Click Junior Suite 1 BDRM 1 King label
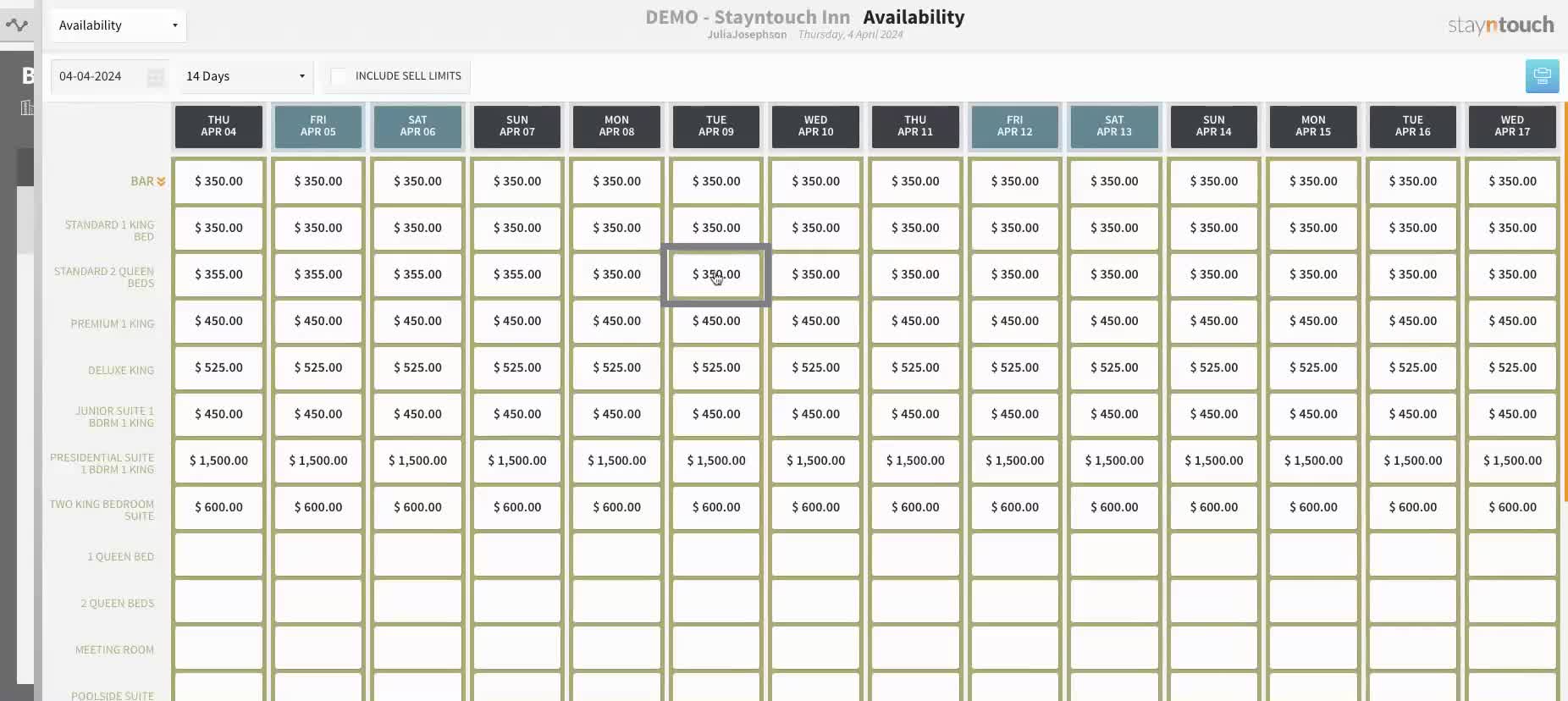 (x=115, y=417)
